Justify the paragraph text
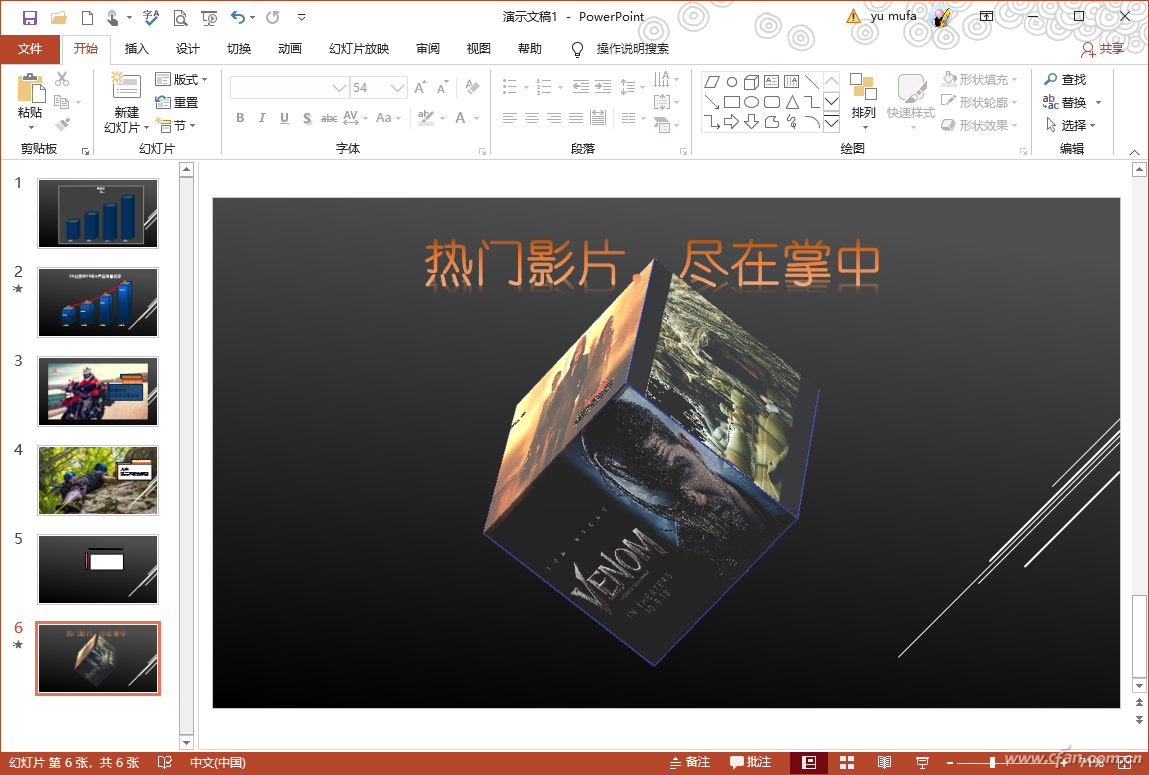This screenshot has height=775, width=1149. 576,117
